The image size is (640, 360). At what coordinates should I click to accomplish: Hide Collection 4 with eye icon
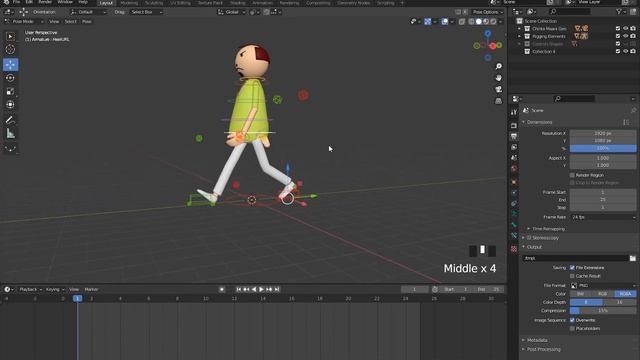tap(625, 51)
